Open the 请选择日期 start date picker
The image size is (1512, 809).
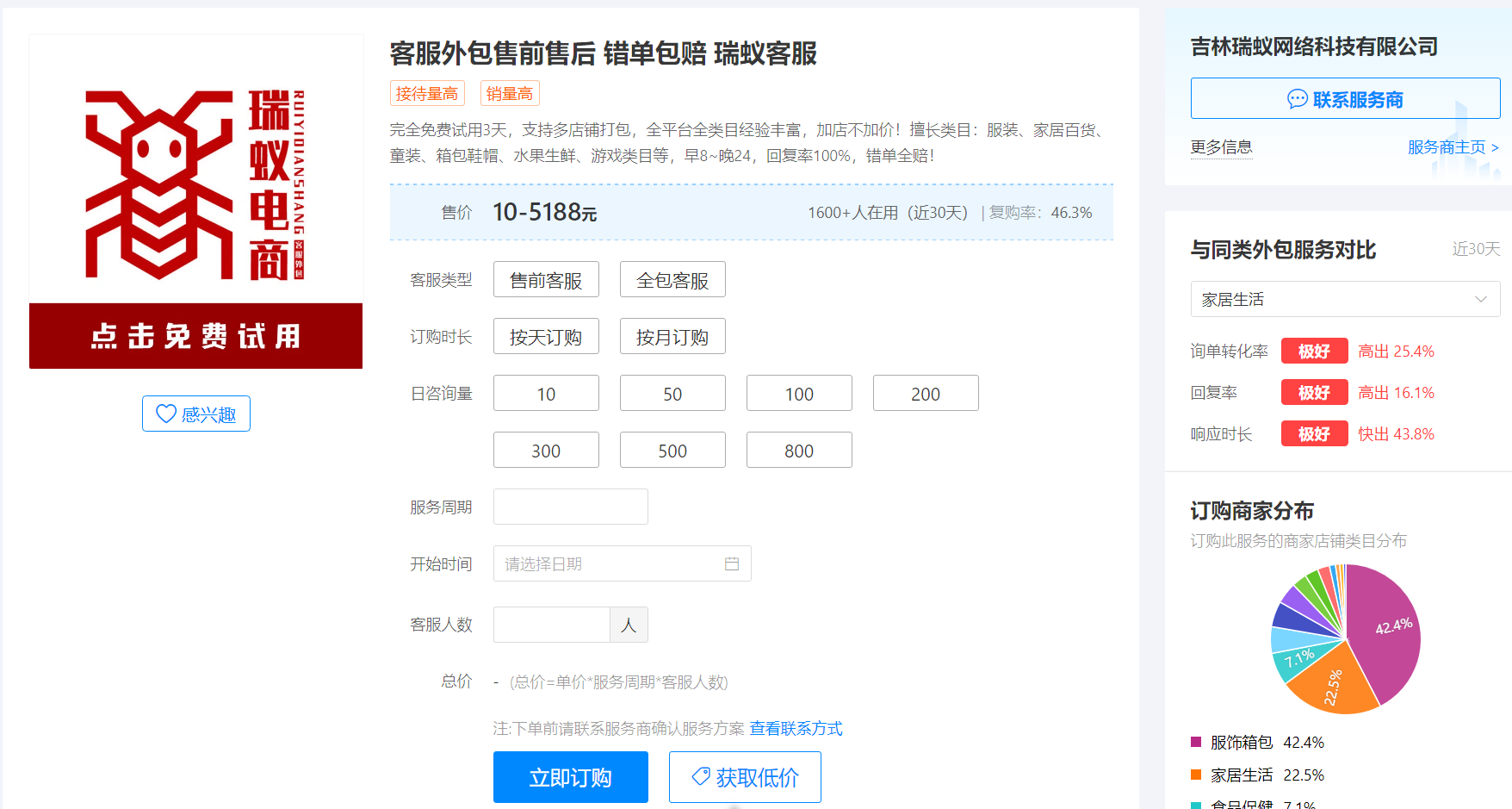(623, 563)
